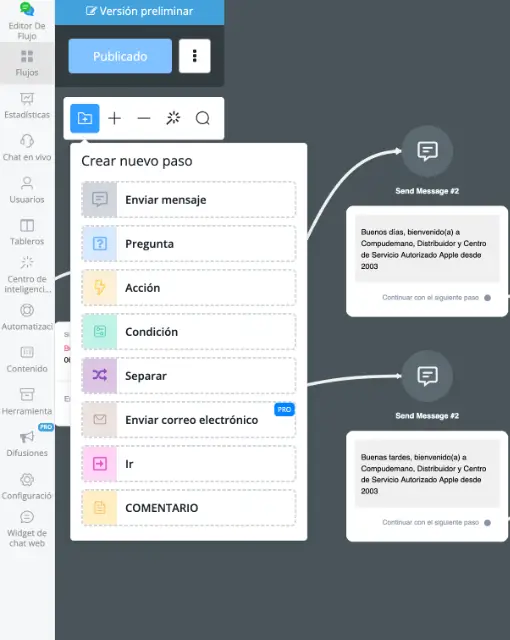This screenshot has width=510, height=640.
Task: Open Widget de chat web in sidebar
Action: pos(27,529)
